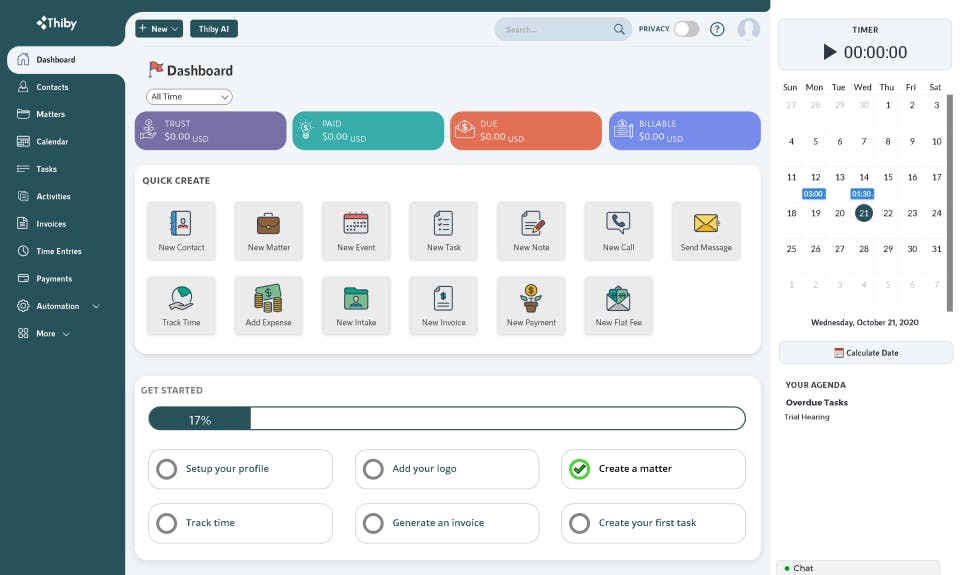Screen dimensions: 960x575
Task: Open the user profile avatar
Action: tap(748, 29)
